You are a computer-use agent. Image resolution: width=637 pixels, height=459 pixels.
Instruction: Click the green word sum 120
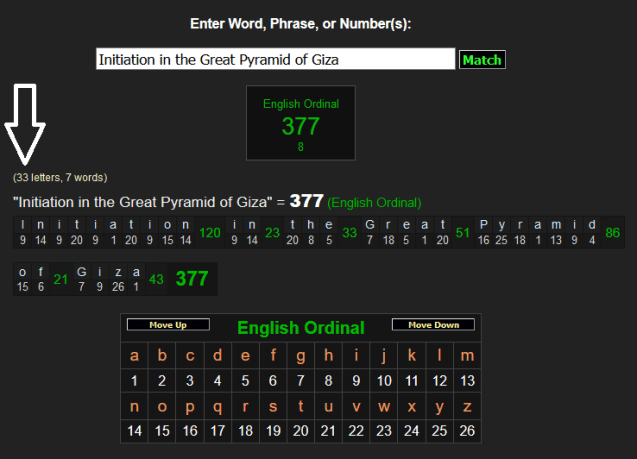[x=210, y=233]
